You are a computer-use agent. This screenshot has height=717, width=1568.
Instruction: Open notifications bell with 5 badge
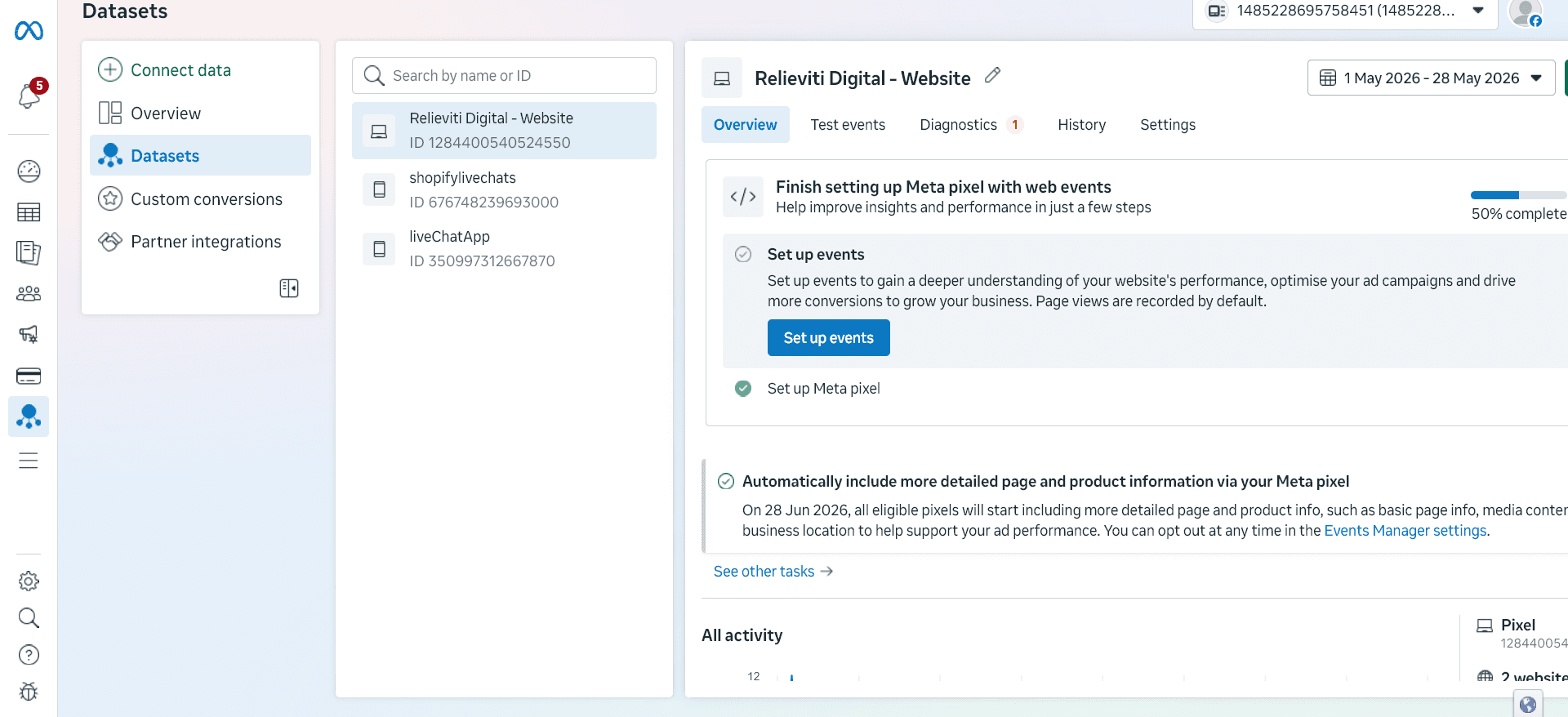coord(29,95)
